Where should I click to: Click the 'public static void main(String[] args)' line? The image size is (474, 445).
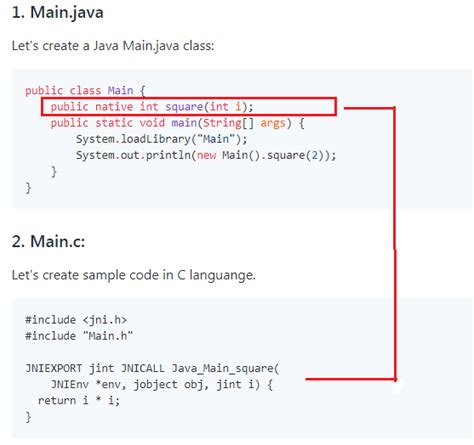(x=177, y=123)
